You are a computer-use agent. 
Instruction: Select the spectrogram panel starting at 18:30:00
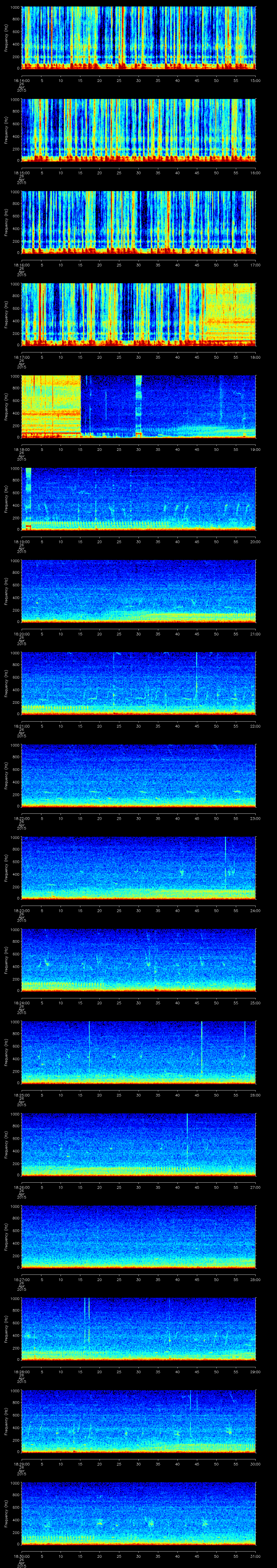click(139, 1514)
